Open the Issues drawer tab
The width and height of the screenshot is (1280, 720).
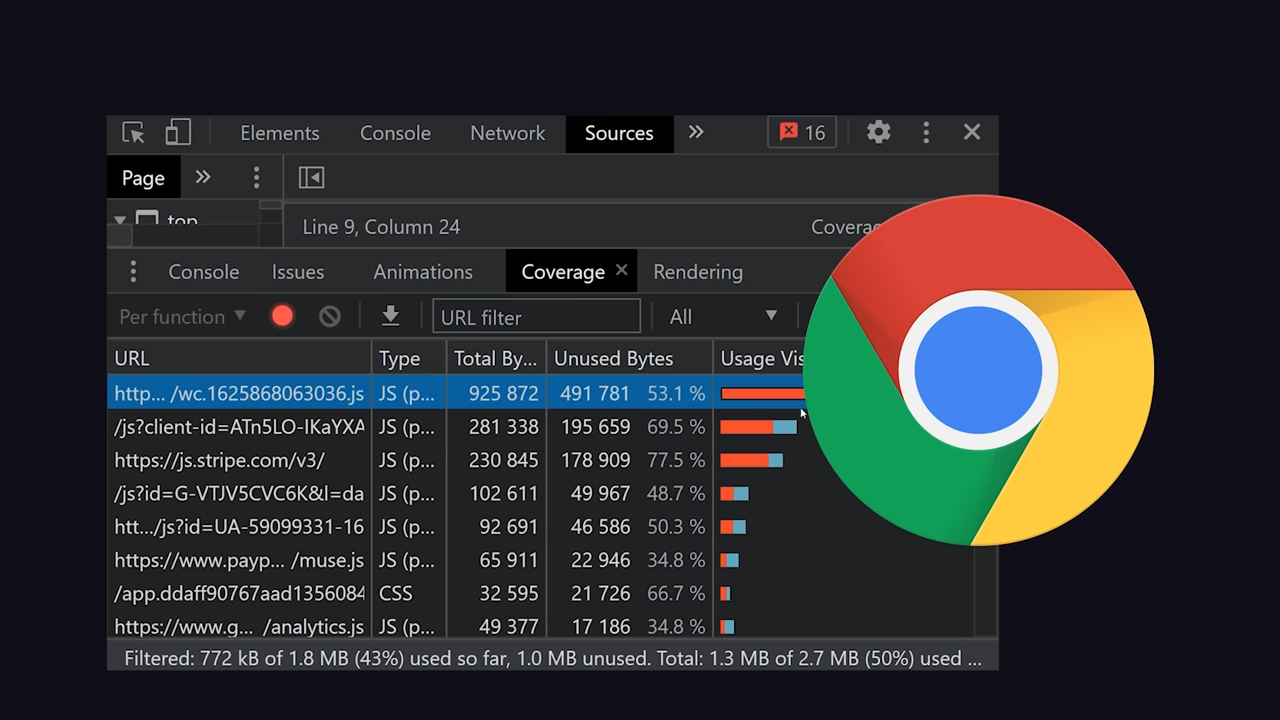click(x=298, y=272)
